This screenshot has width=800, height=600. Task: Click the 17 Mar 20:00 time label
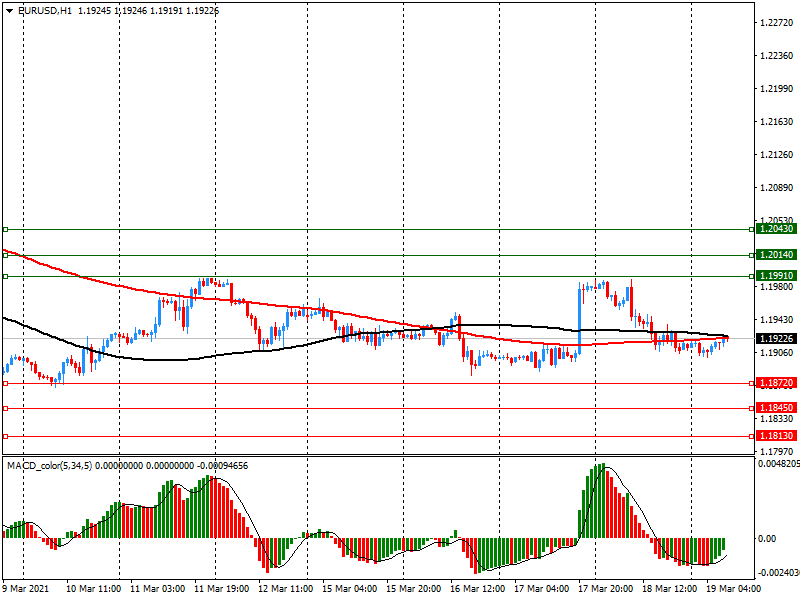606,588
